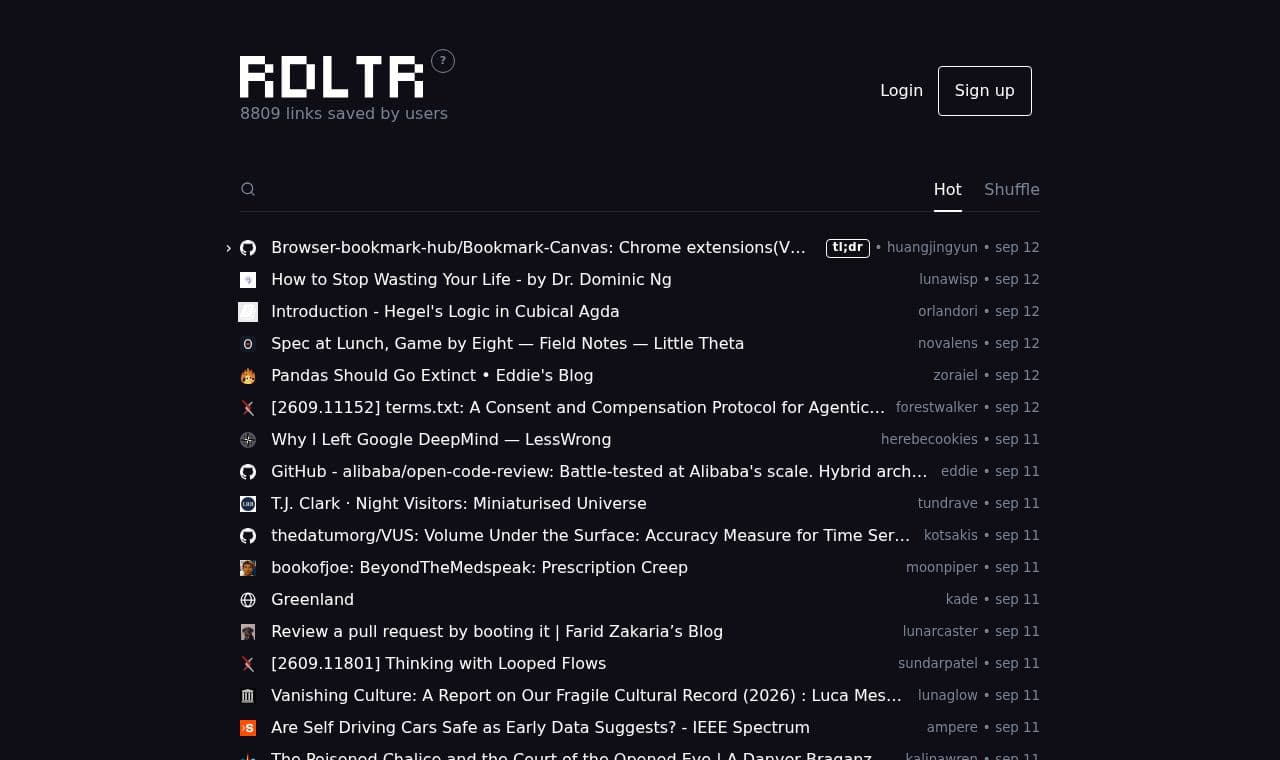Image resolution: width=1280 pixels, height=760 pixels.
Task: Click username forestwalker
Action: pos(937,407)
